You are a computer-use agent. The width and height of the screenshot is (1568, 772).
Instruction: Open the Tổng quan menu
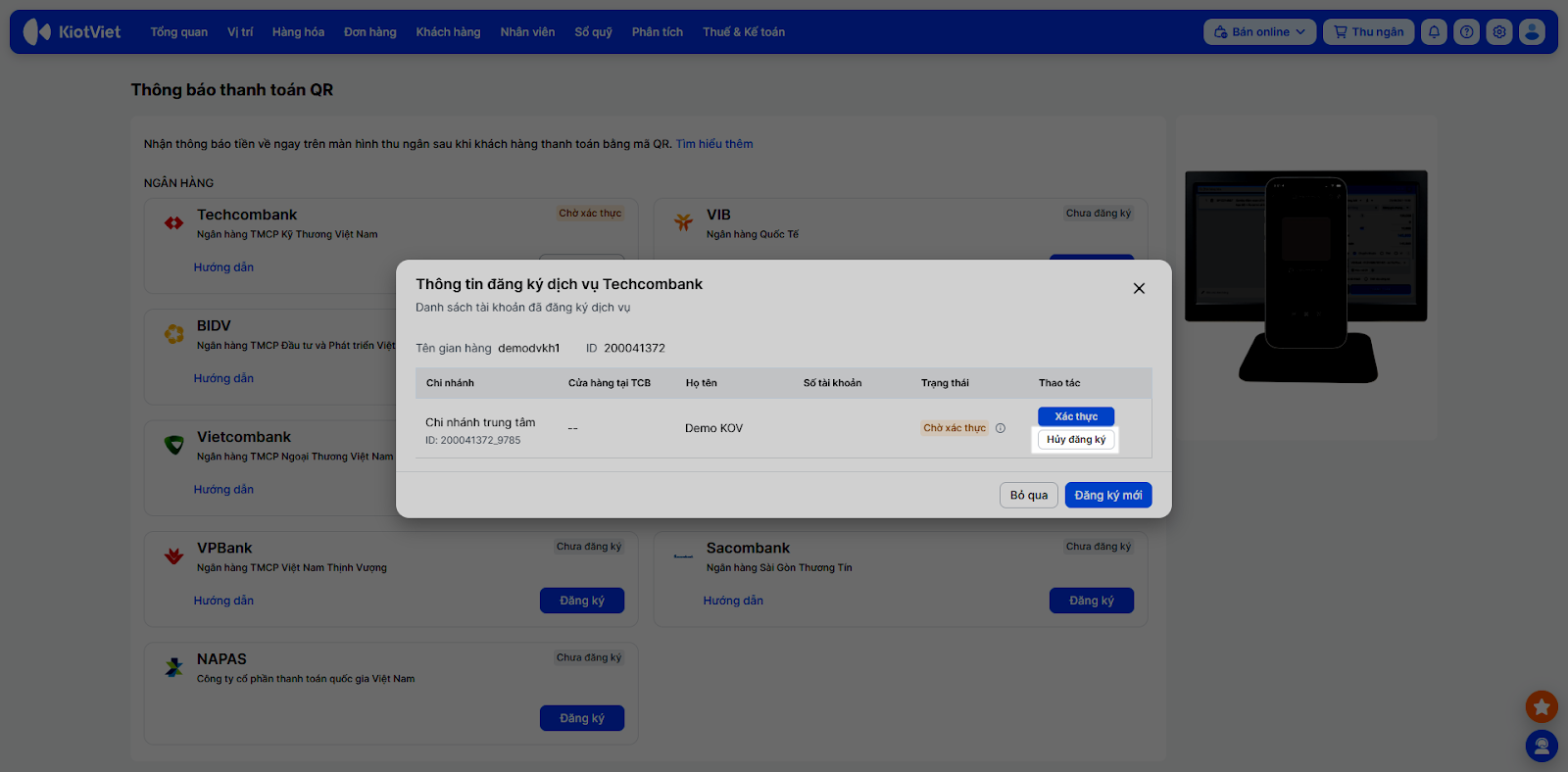click(179, 32)
